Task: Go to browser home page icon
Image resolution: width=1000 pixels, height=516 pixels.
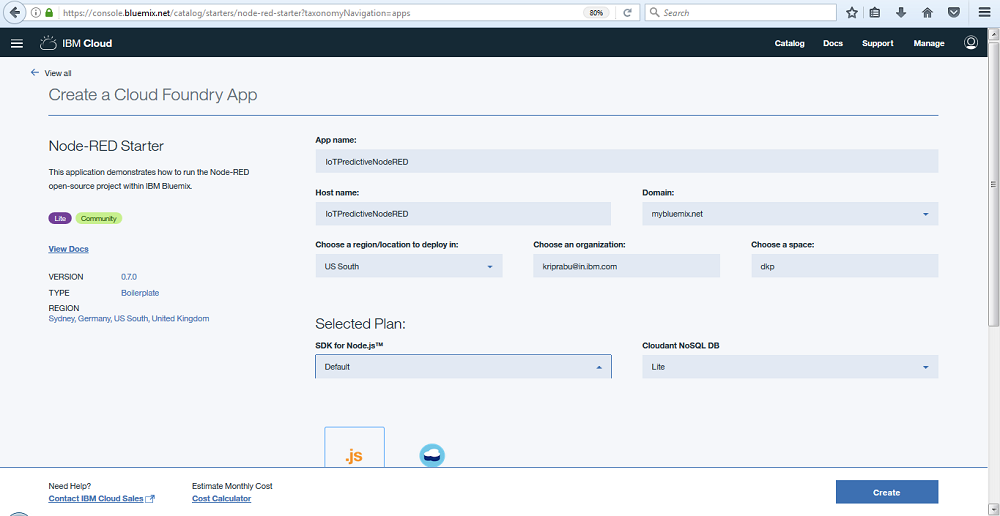Action: pyautogui.click(x=927, y=13)
